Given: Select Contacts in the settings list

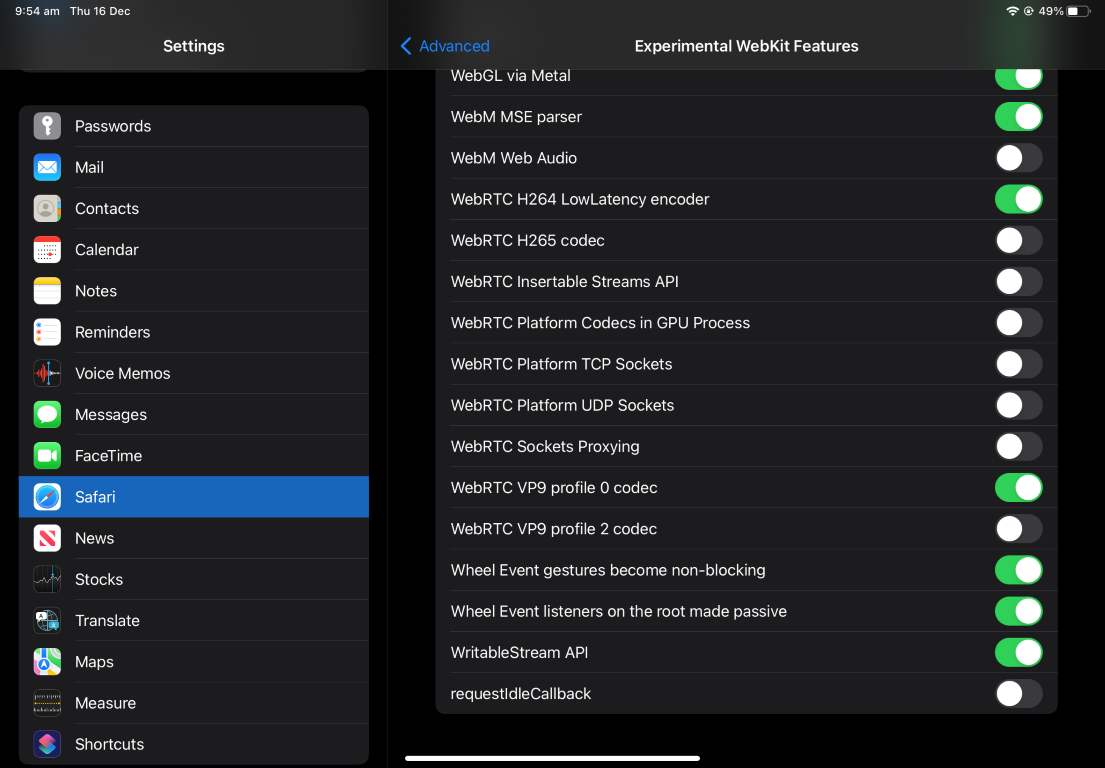Looking at the screenshot, I should pyautogui.click(x=194, y=209).
